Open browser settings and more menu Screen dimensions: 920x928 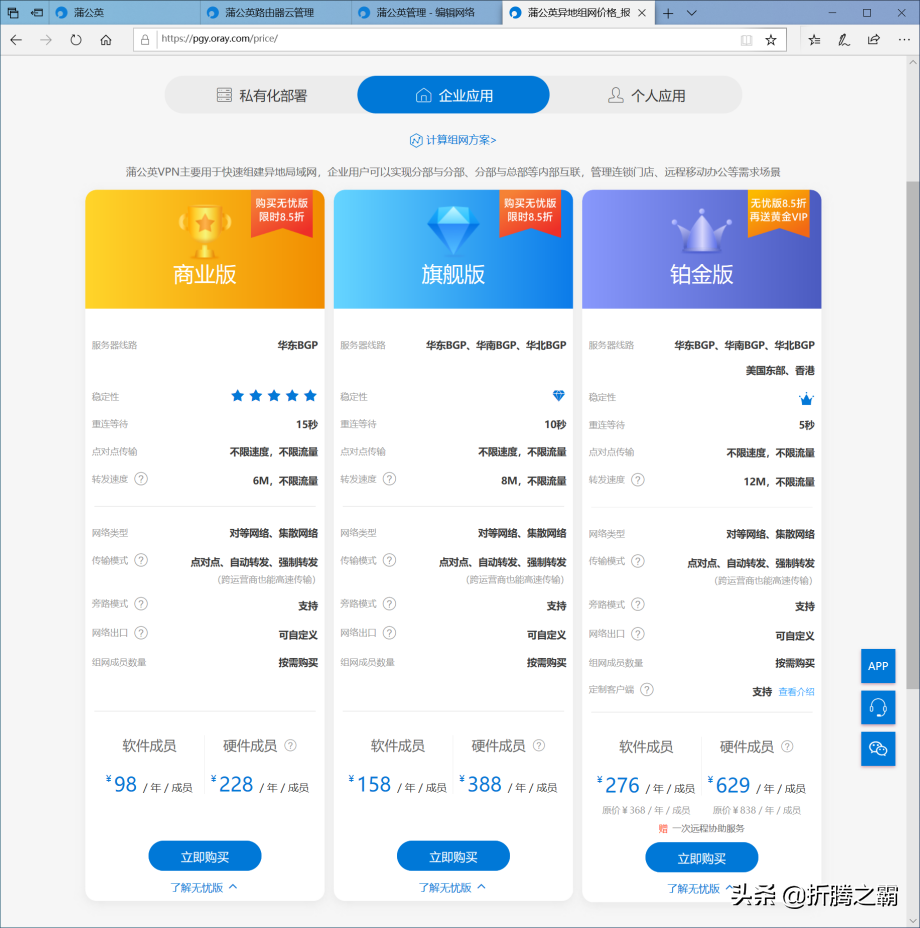coord(904,40)
